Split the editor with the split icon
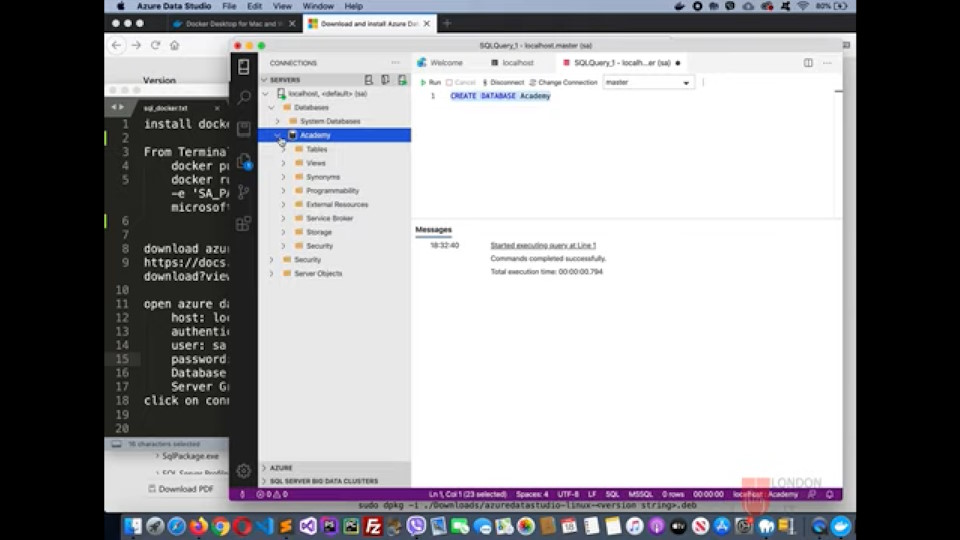960x540 pixels. pyautogui.click(x=808, y=62)
